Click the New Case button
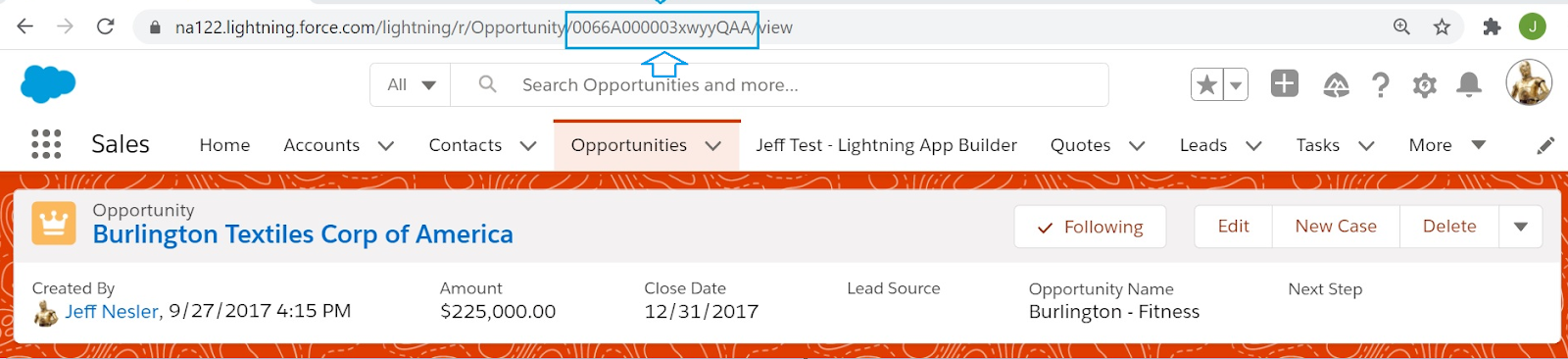The image size is (1568, 359). pos(1336,227)
